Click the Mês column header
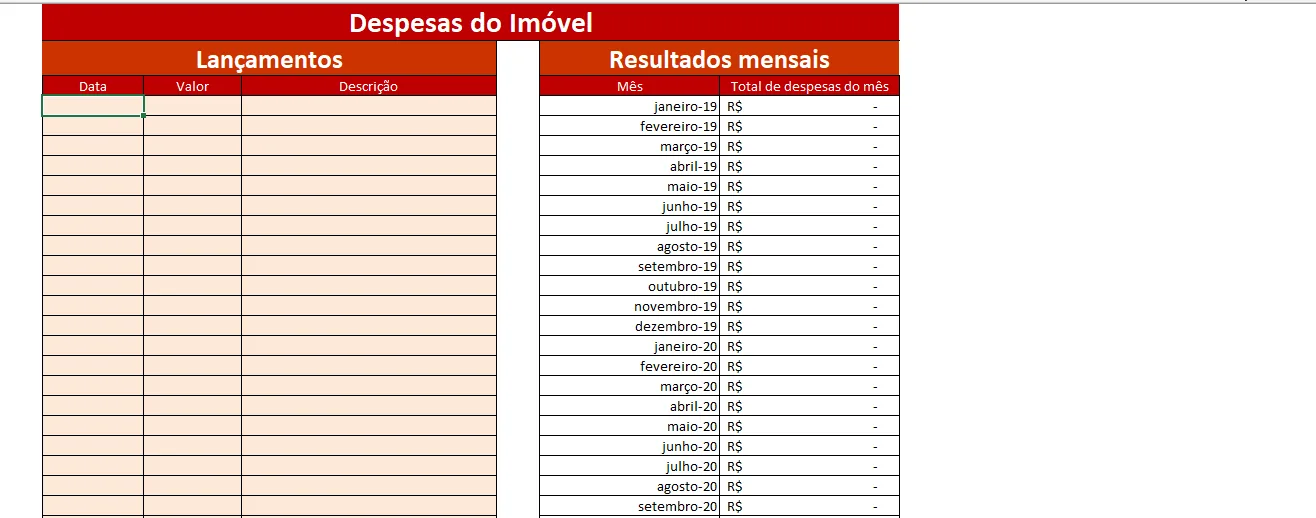1316x518 pixels. 630,86
